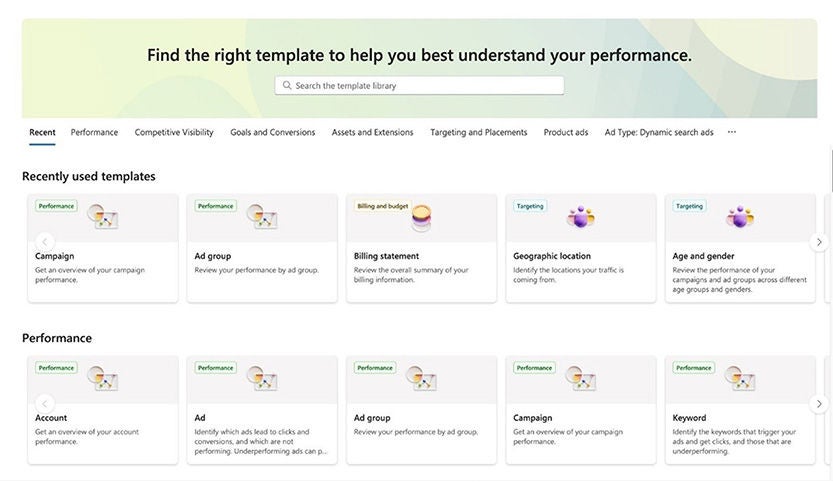Click the Billing statement coin stack icon
Viewport: 833px width, 482px height.
coord(422,217)
